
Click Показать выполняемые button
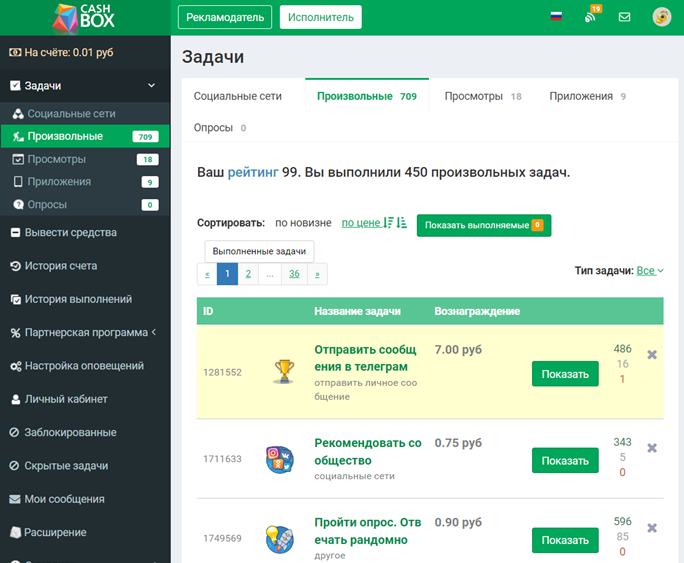pyautogui.click(x=484, y=225)
